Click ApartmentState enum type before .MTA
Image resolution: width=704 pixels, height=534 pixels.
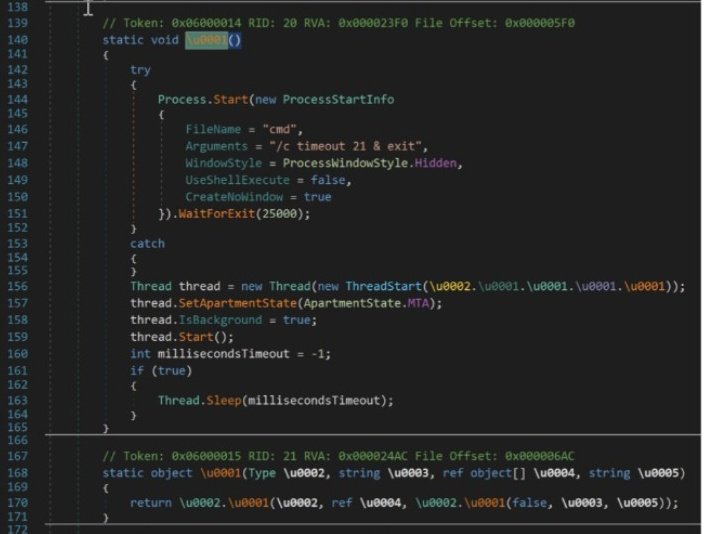coord(352,304)
